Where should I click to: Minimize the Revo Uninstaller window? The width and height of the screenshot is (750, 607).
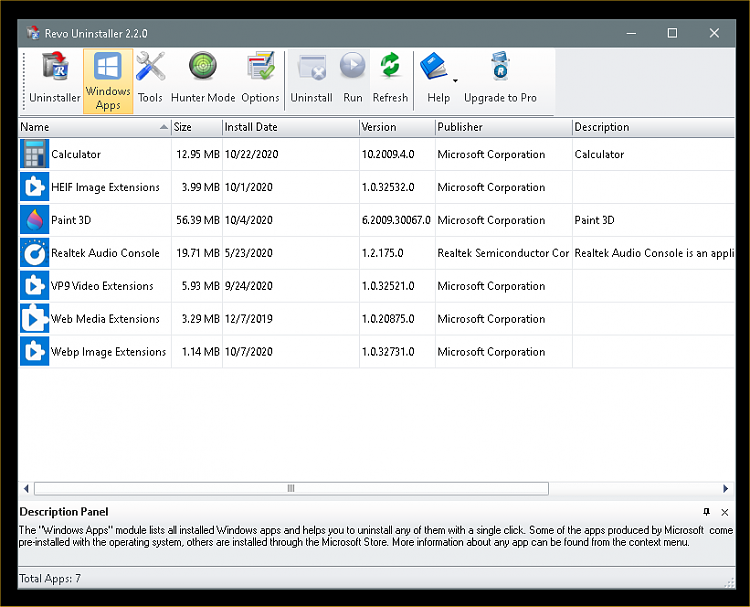coord(631,33)
